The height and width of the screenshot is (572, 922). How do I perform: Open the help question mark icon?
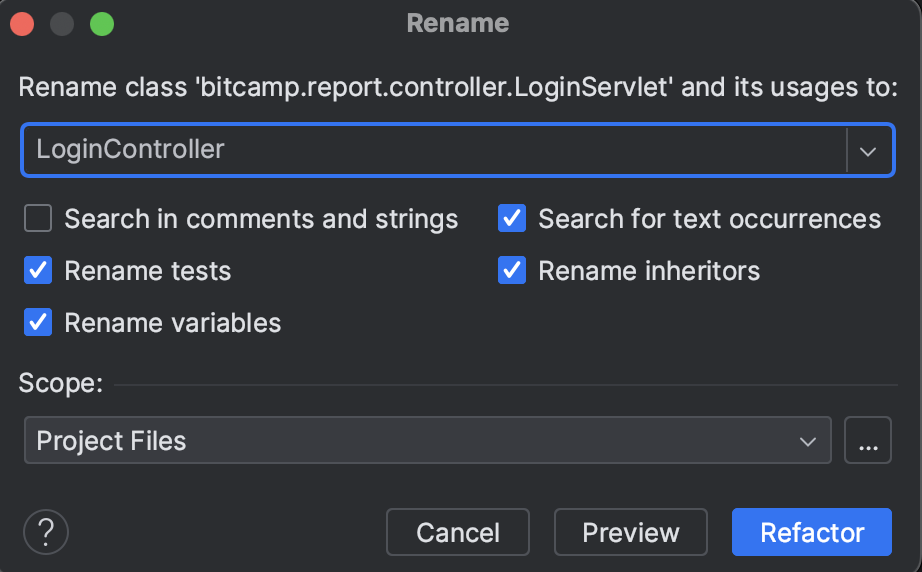coord(46,532)
